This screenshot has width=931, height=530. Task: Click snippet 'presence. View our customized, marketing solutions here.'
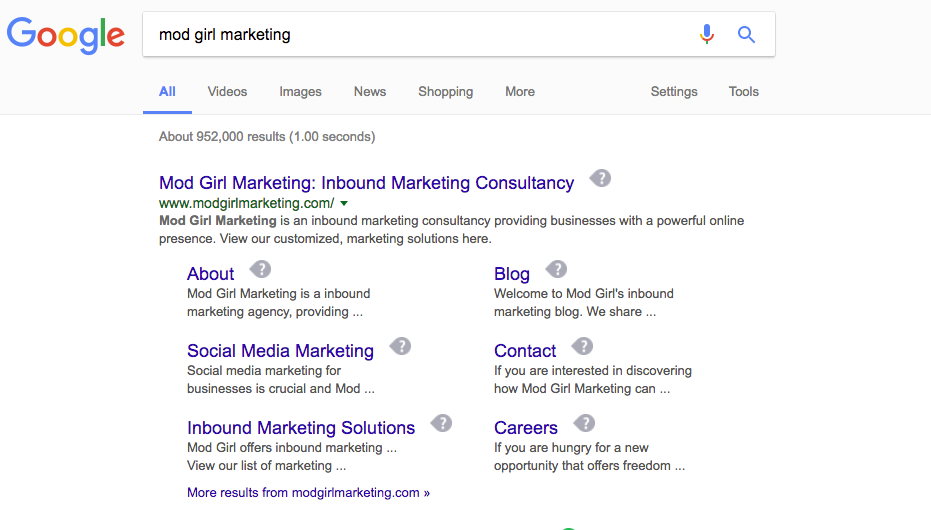pos(325,239)
